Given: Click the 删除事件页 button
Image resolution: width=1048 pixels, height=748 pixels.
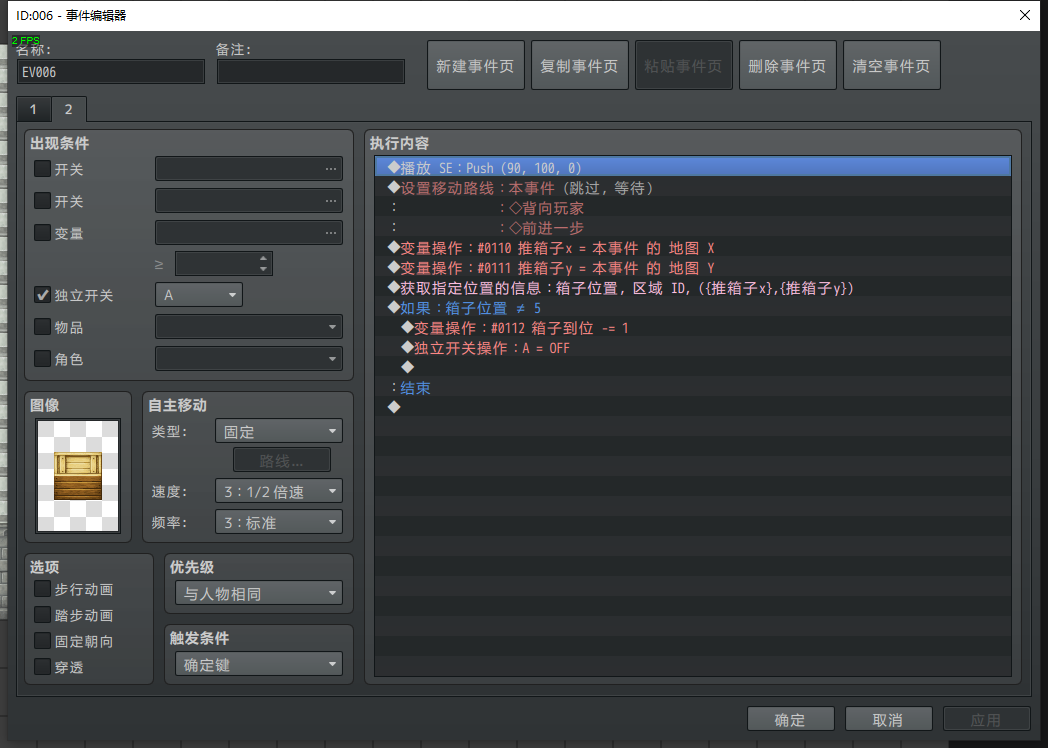Looking at the screenshot, I should pyautogui.click(x=787, y=66).
